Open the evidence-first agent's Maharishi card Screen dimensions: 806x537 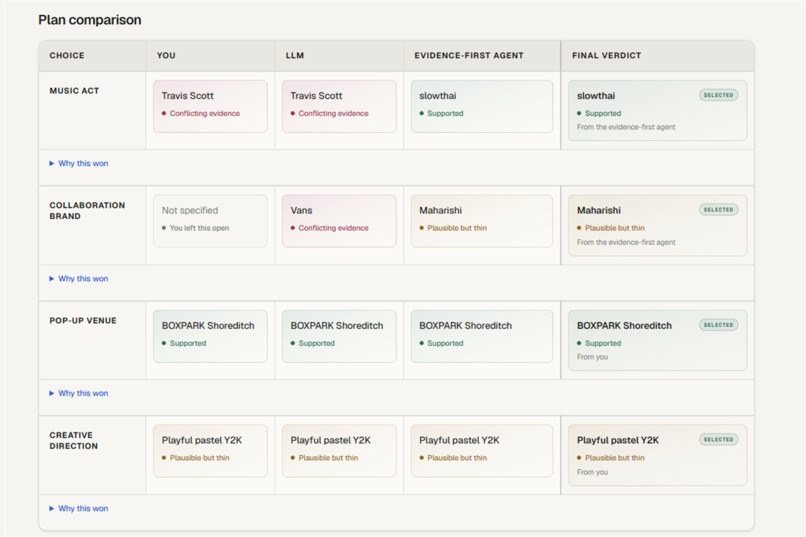pos(482,221)
